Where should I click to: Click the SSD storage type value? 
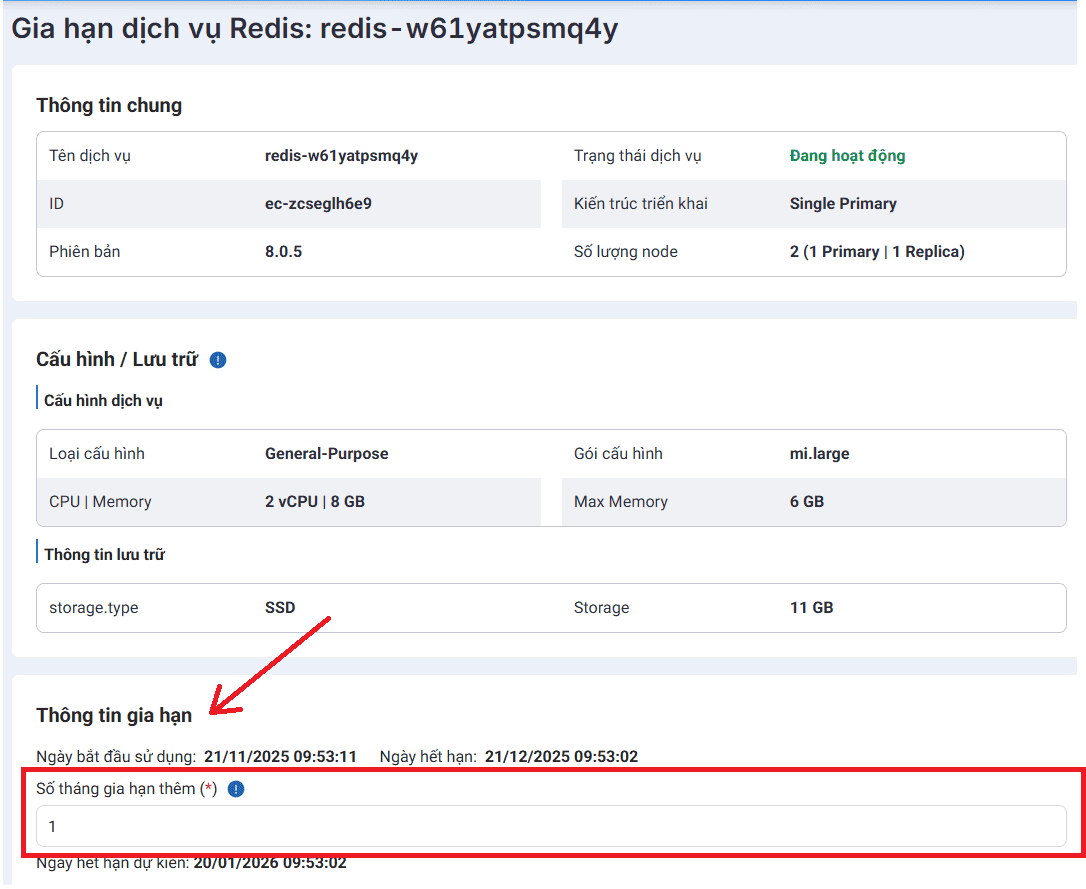click(280, 608)
